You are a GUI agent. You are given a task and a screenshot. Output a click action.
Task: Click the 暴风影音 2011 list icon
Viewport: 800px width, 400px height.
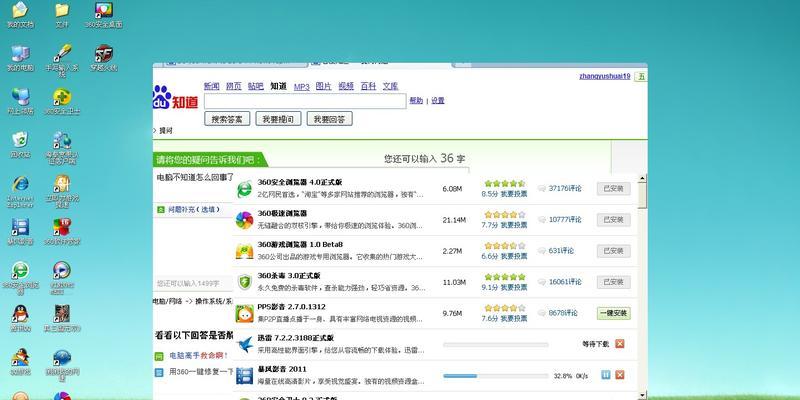244,376
